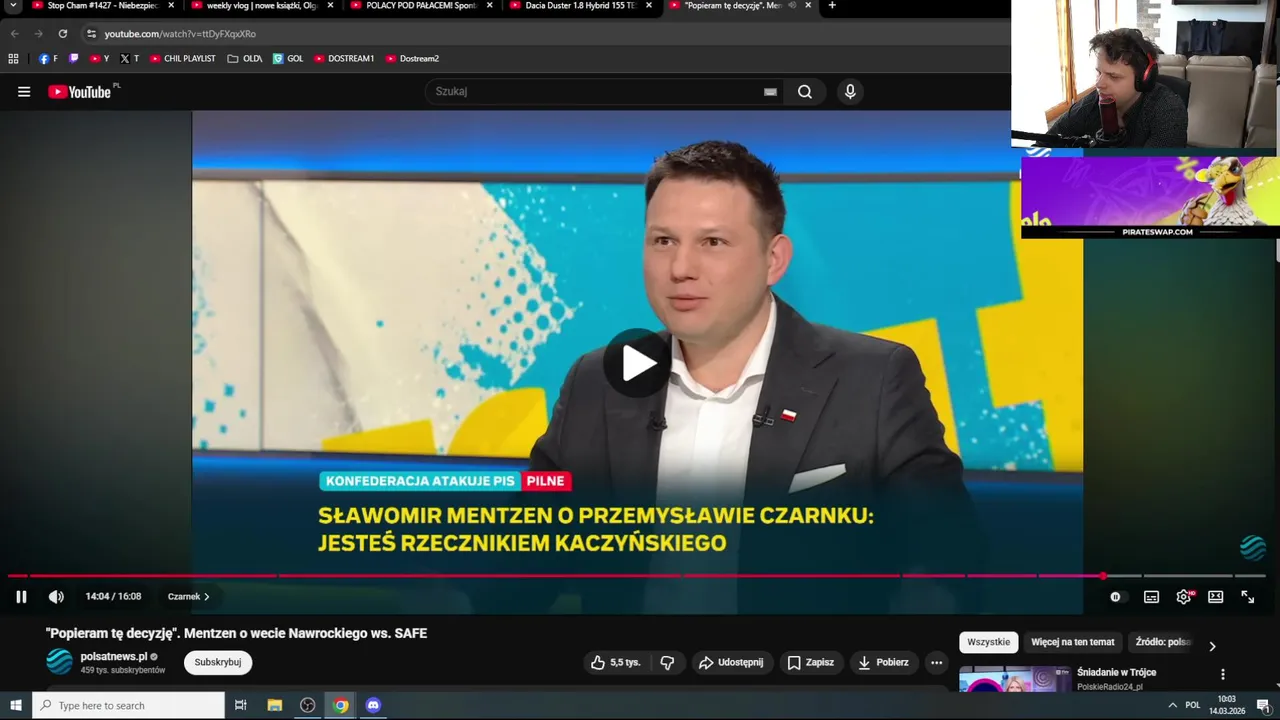1280x720 pixels.
Task: Open the "Dostream2" bookmark
Action: [412, 59]
